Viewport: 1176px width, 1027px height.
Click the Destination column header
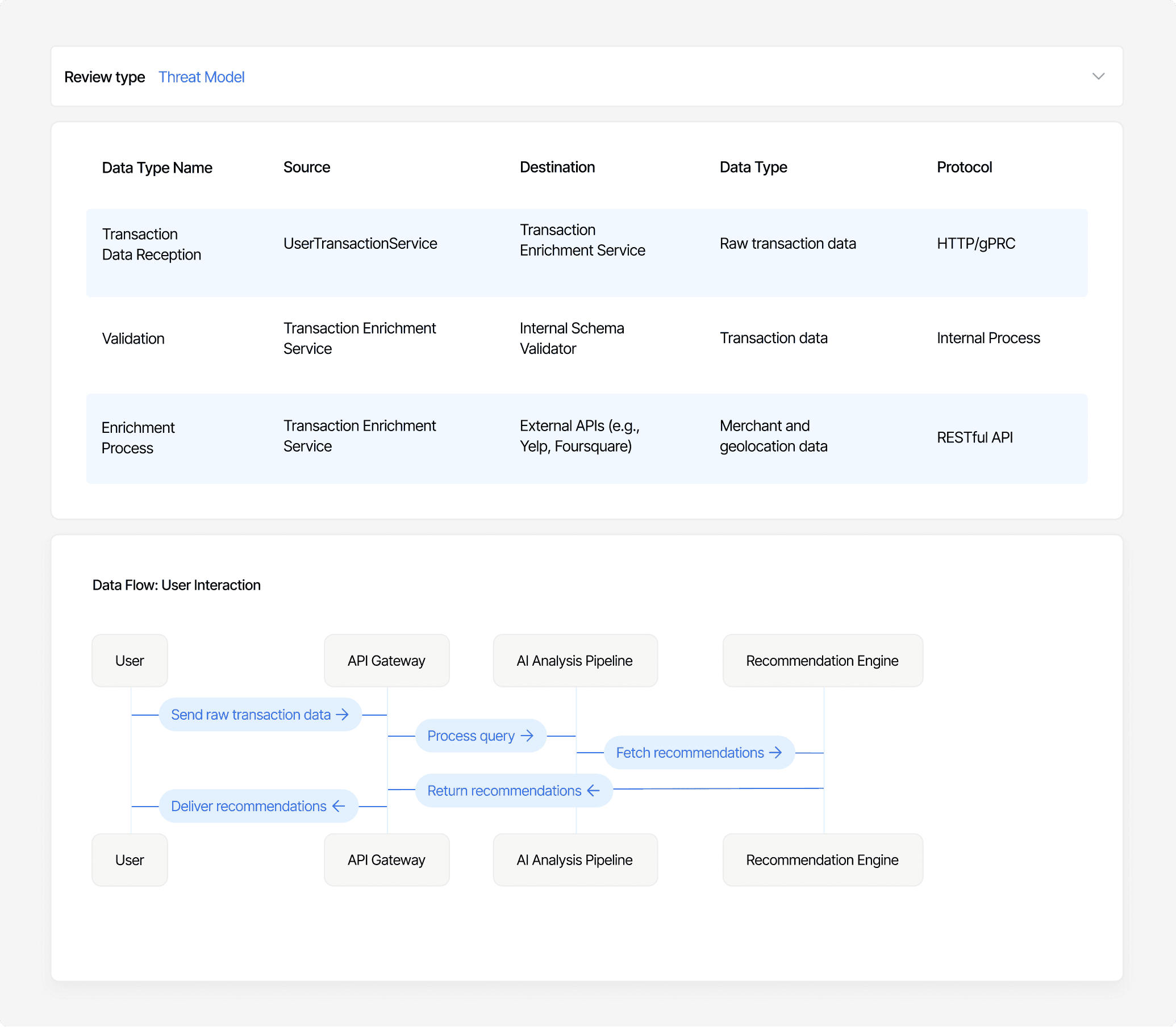557,167
